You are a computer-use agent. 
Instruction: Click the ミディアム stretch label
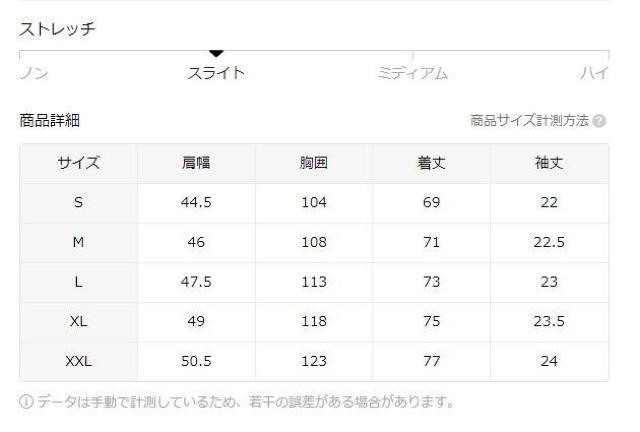pyautogui.click(x=413, y=73)
